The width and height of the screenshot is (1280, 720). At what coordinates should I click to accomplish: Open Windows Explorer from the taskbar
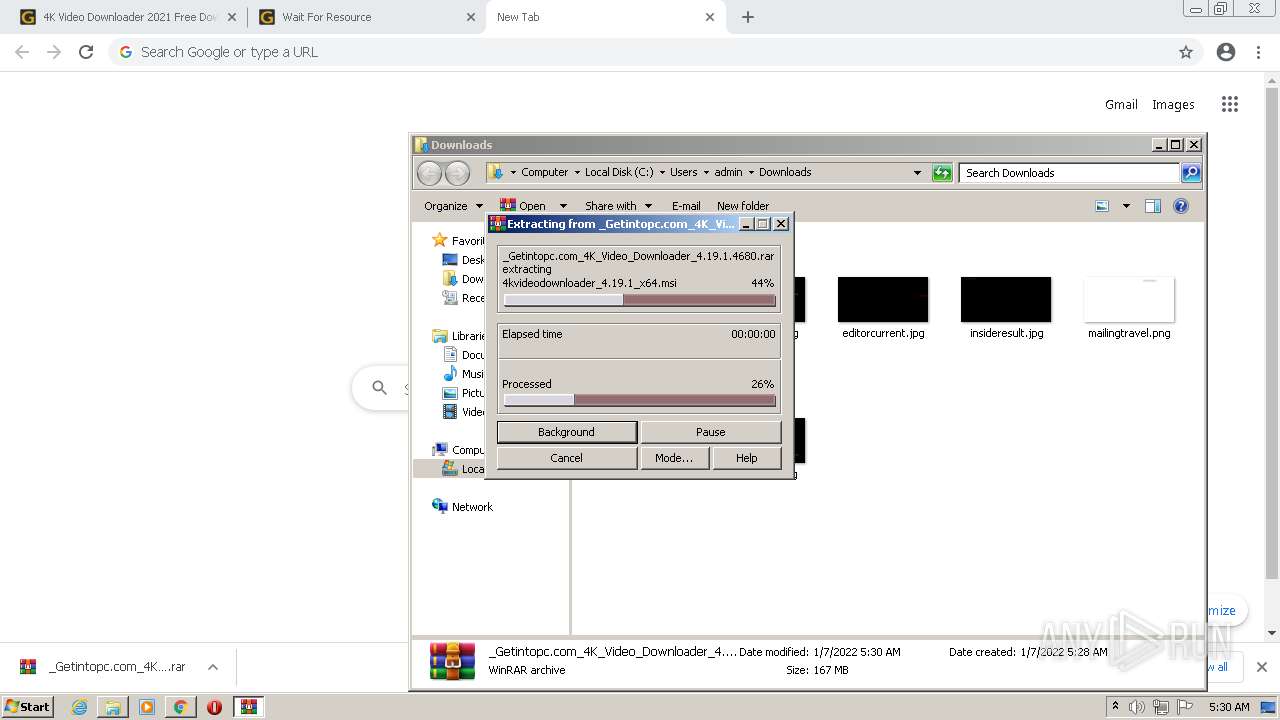[x=113, y=707]
